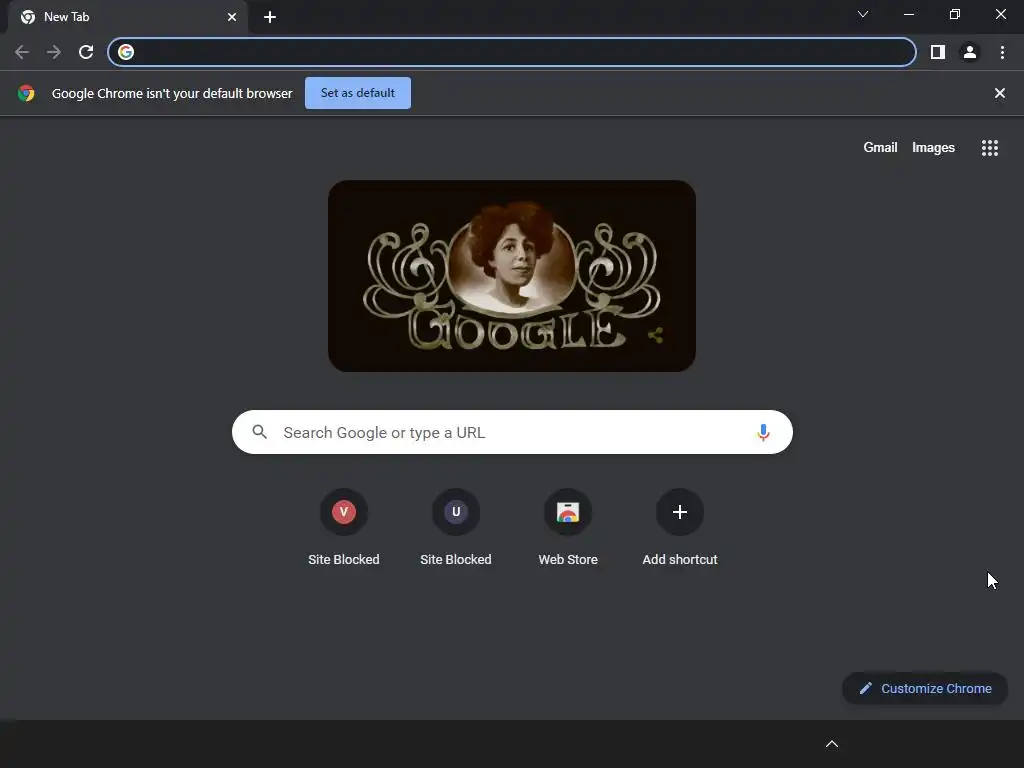Open the side panel icon

(938, 52)
